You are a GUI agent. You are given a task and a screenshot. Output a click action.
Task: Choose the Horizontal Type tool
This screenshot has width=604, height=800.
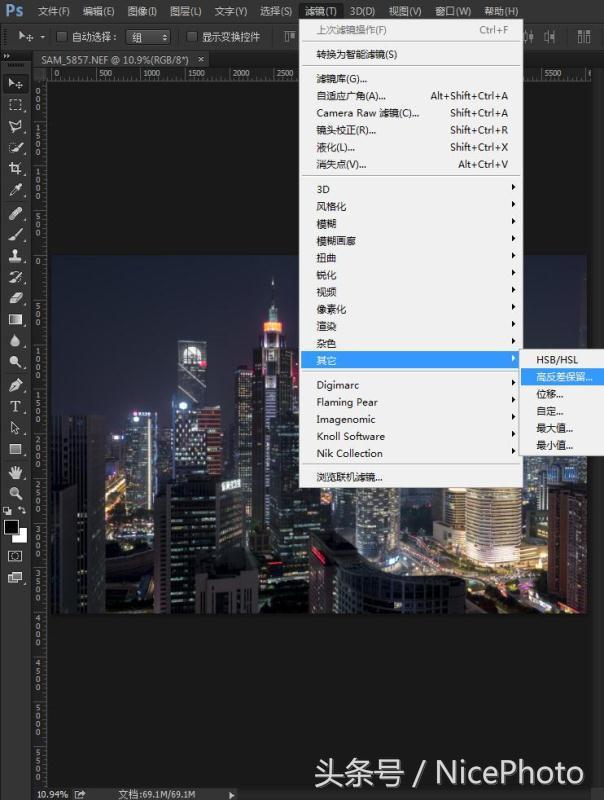coord(15,406)
